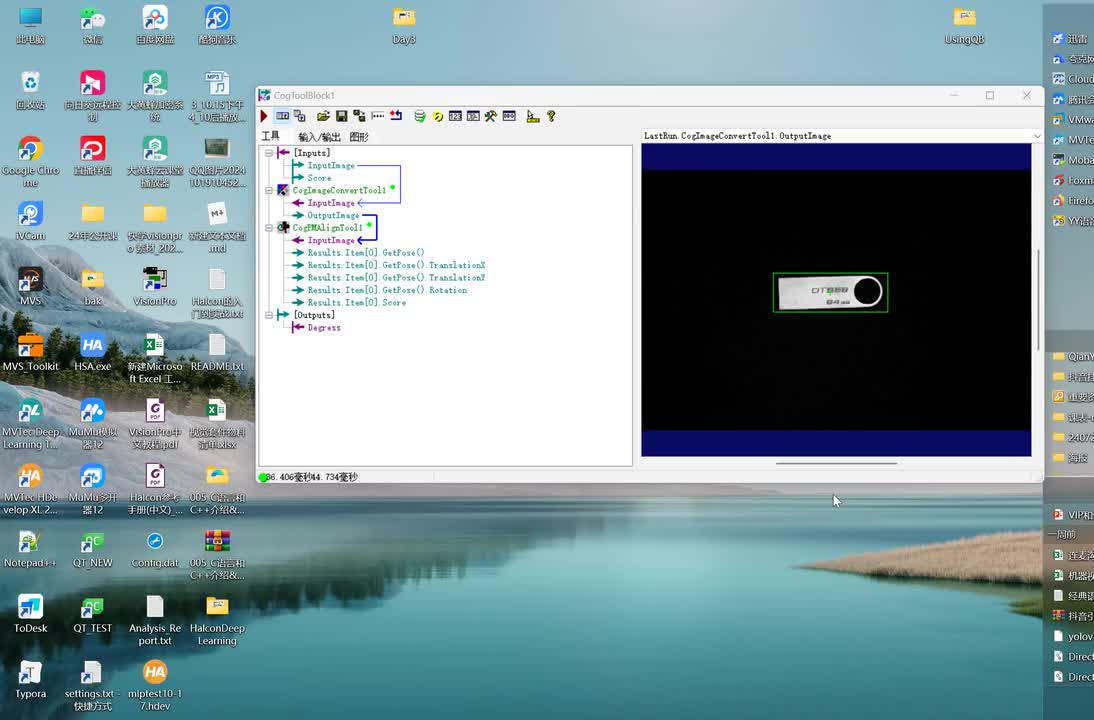This screenshot has width=1094, height=720.
Task: Select the Score input terminal
Action: tap(320, 178)
